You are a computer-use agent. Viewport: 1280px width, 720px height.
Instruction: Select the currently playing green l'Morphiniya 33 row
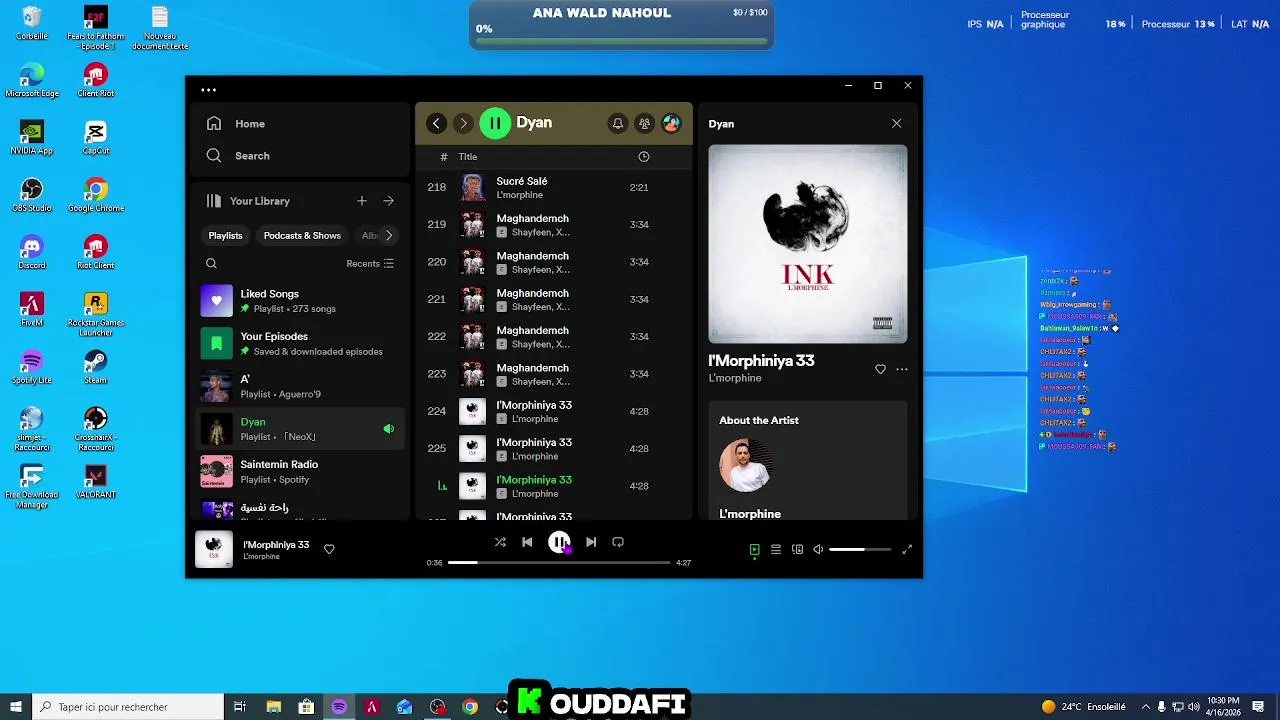(x=554, y=486)
